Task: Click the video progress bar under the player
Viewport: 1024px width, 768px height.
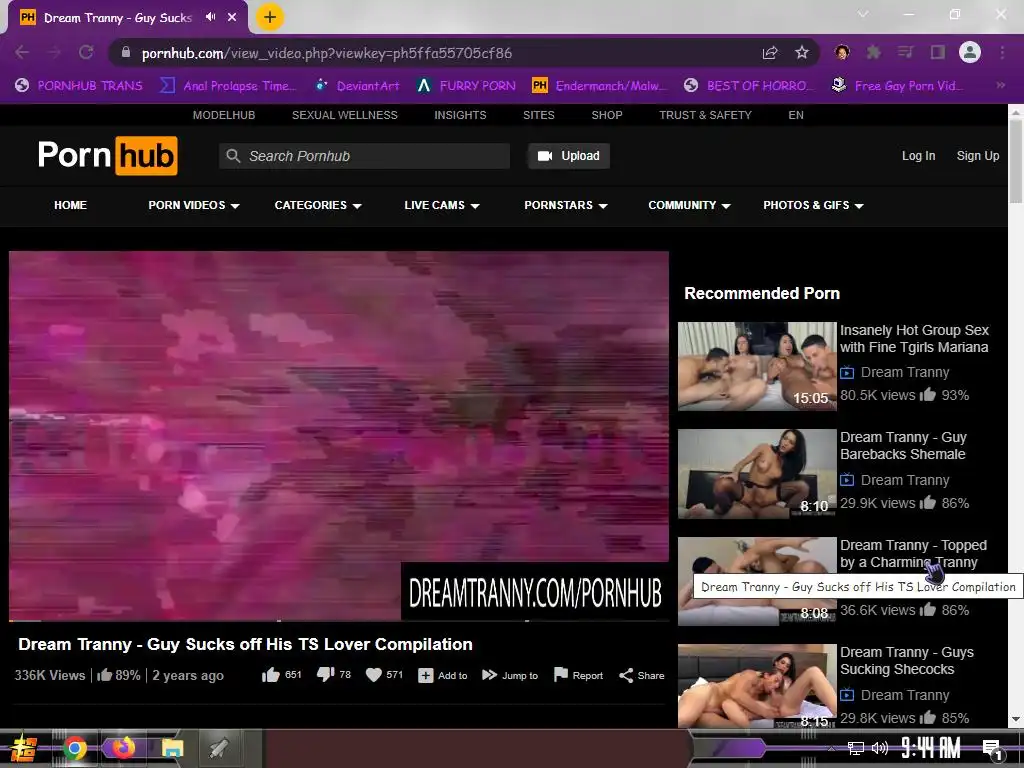Action: click(338, 620)
